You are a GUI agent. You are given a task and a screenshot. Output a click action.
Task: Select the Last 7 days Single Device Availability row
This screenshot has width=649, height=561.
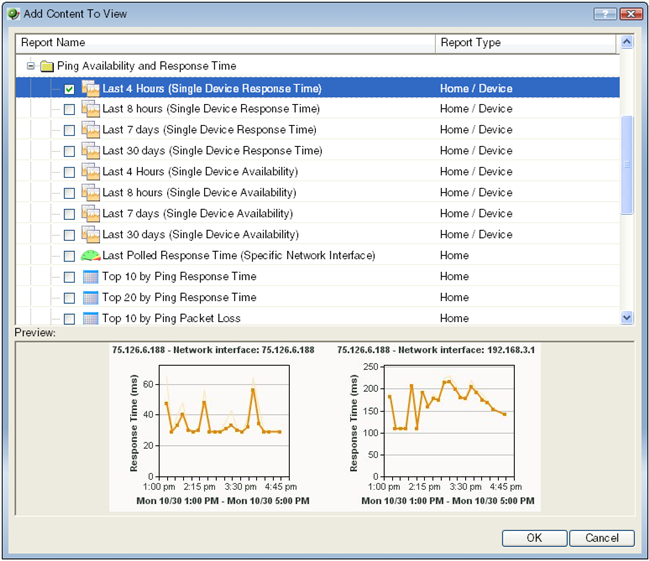pyautogui.click(x=198, y=214)
